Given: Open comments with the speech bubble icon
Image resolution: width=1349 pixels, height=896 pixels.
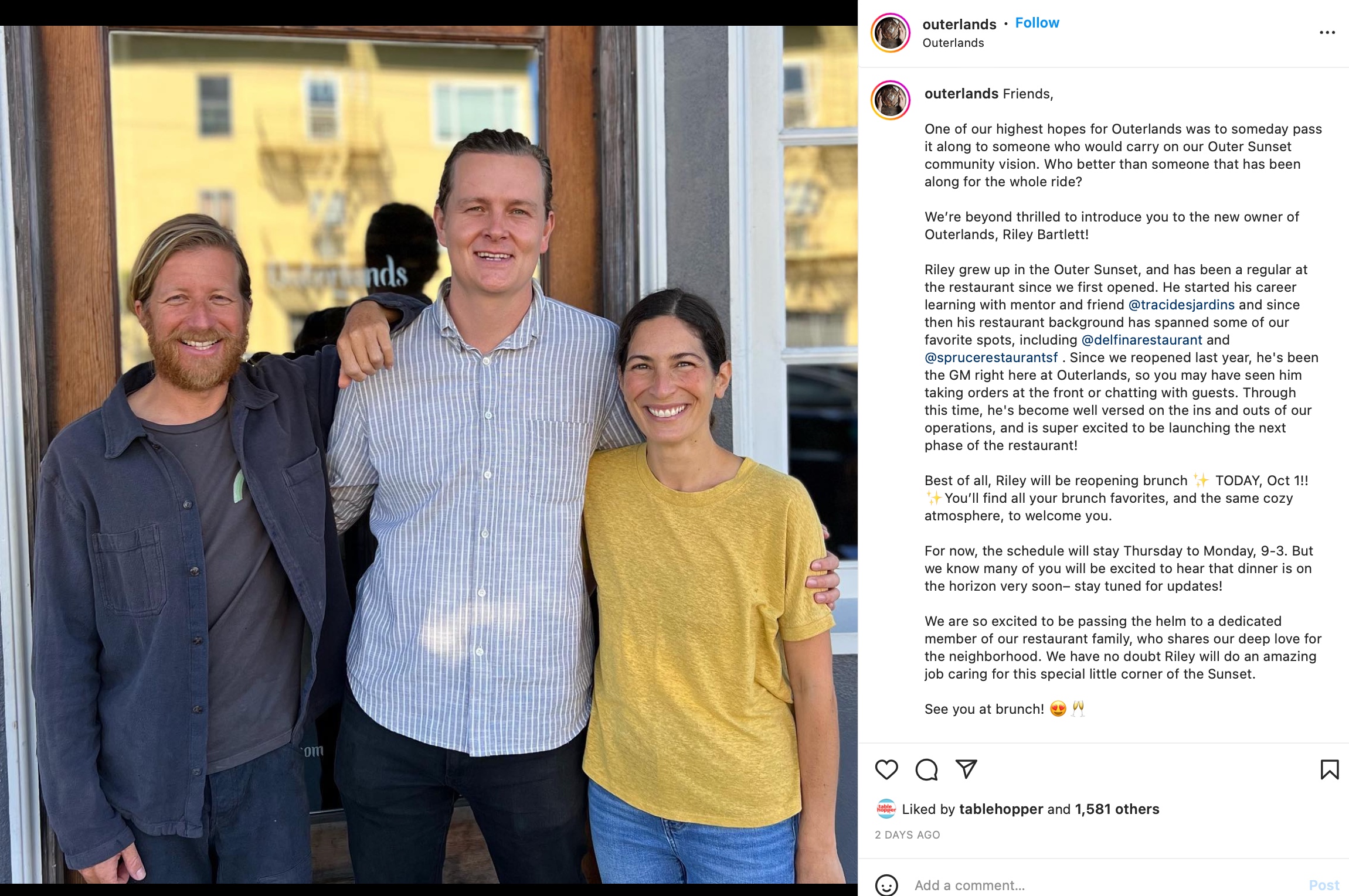Looking at the screenshot, I should 926,769.
